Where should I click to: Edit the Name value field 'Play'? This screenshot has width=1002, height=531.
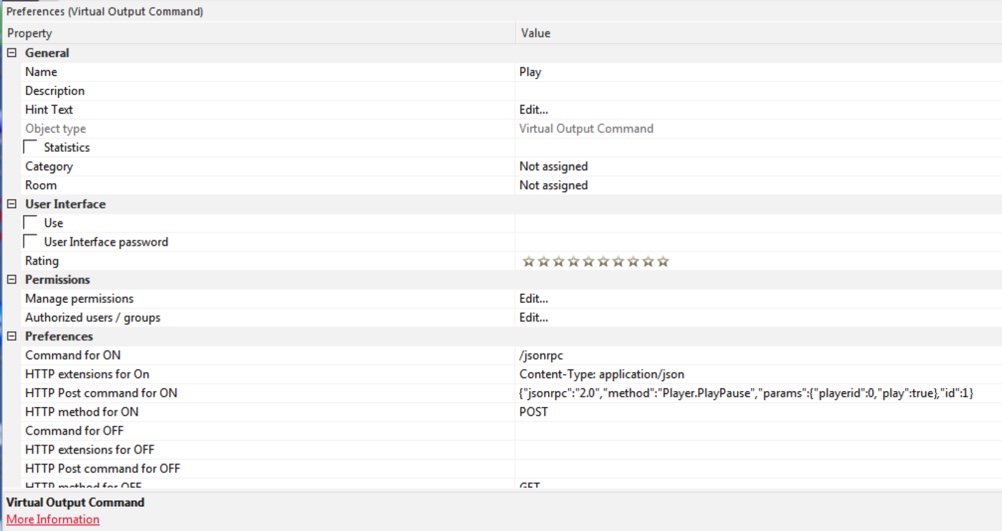531,72
